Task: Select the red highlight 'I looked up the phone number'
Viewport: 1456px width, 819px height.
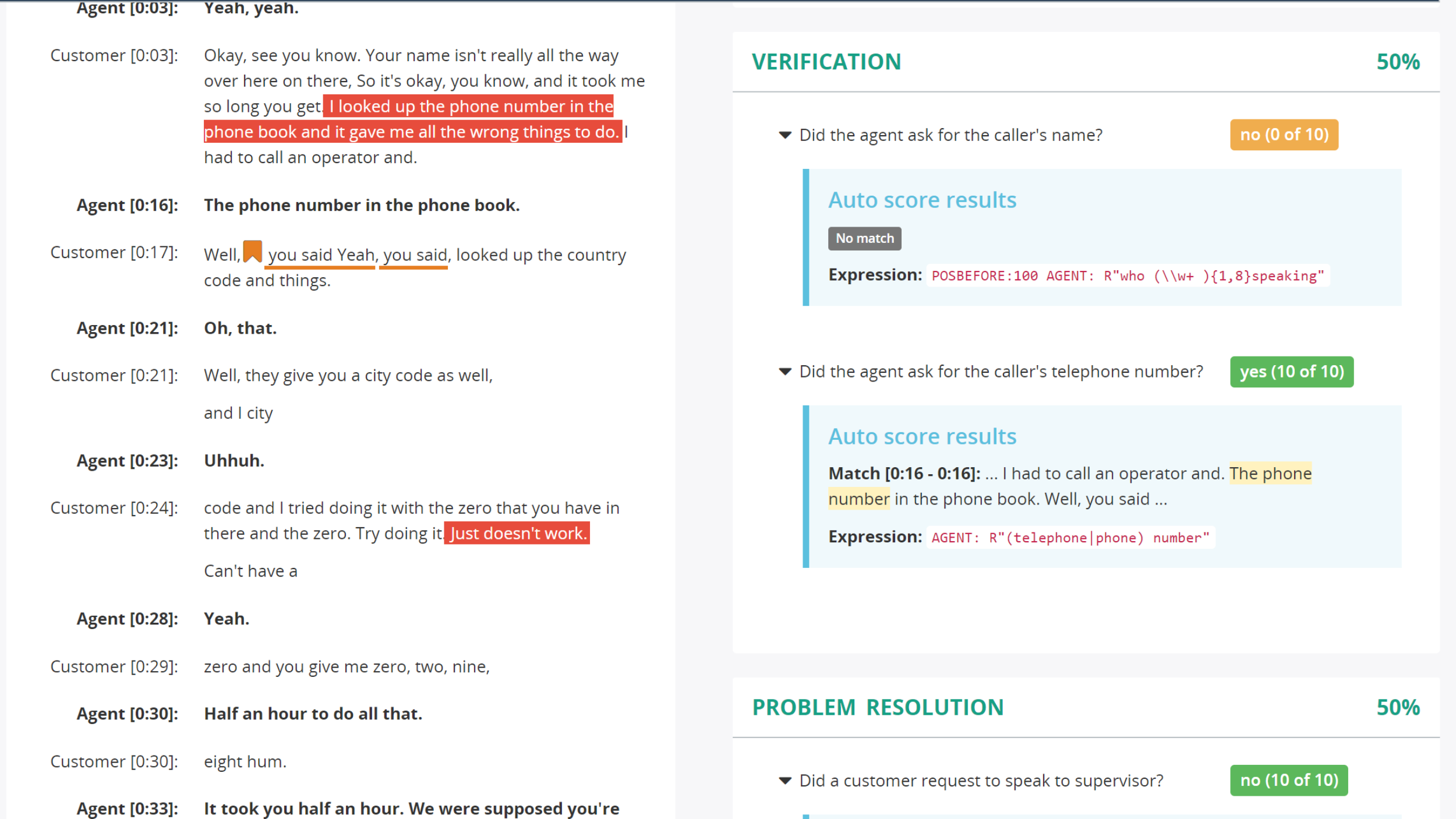Action: pyautogui.click(x=414, y=119)
